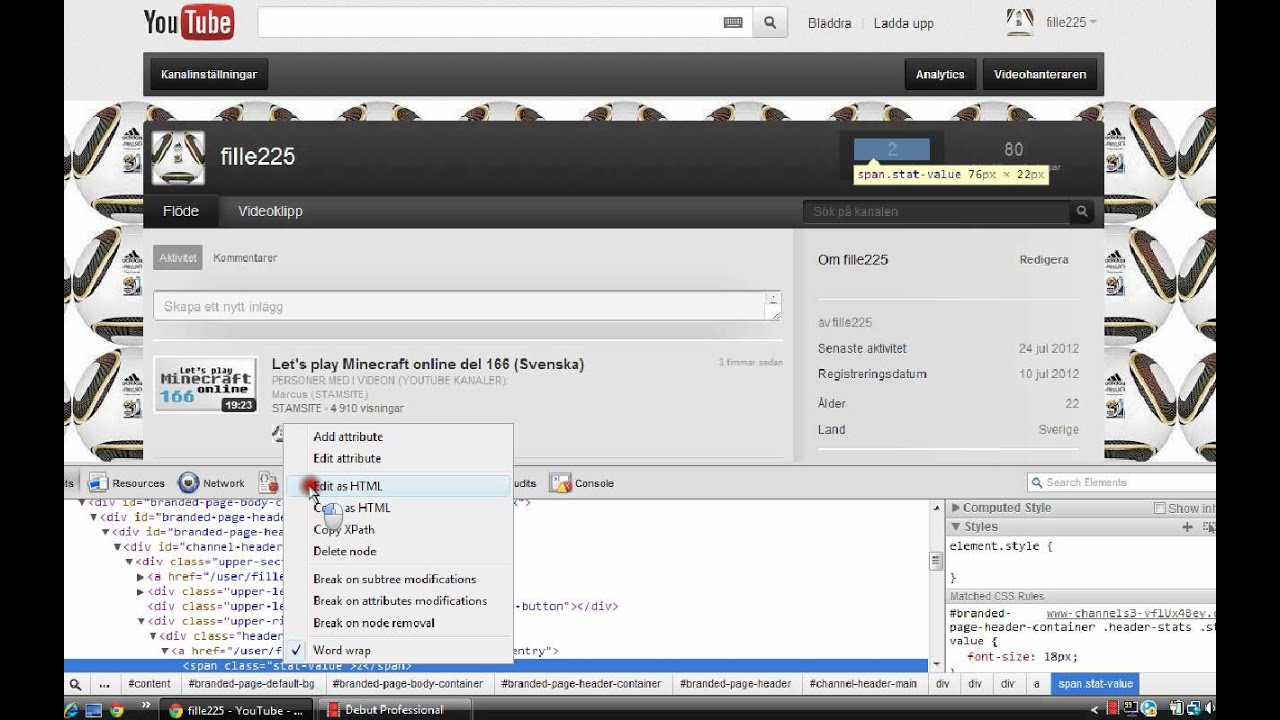Open the on-screen keyboard icon in search box
Viewport: 1280px width, 720px height.
733,22
